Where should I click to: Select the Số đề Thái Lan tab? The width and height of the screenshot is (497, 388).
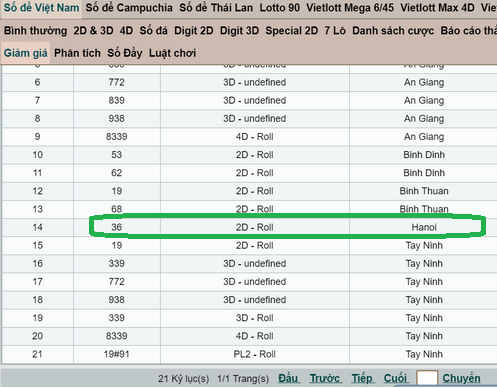coord(216,7)
